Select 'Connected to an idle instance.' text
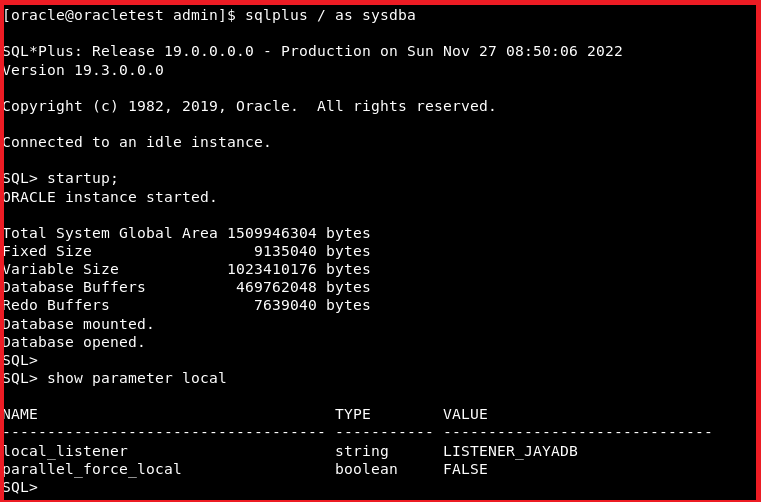761x502 pixels. pyautogui.click(x=137, y=142)
